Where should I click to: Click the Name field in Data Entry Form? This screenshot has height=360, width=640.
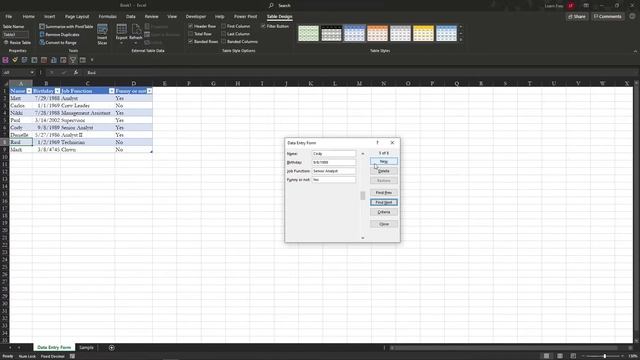point(334,153)
